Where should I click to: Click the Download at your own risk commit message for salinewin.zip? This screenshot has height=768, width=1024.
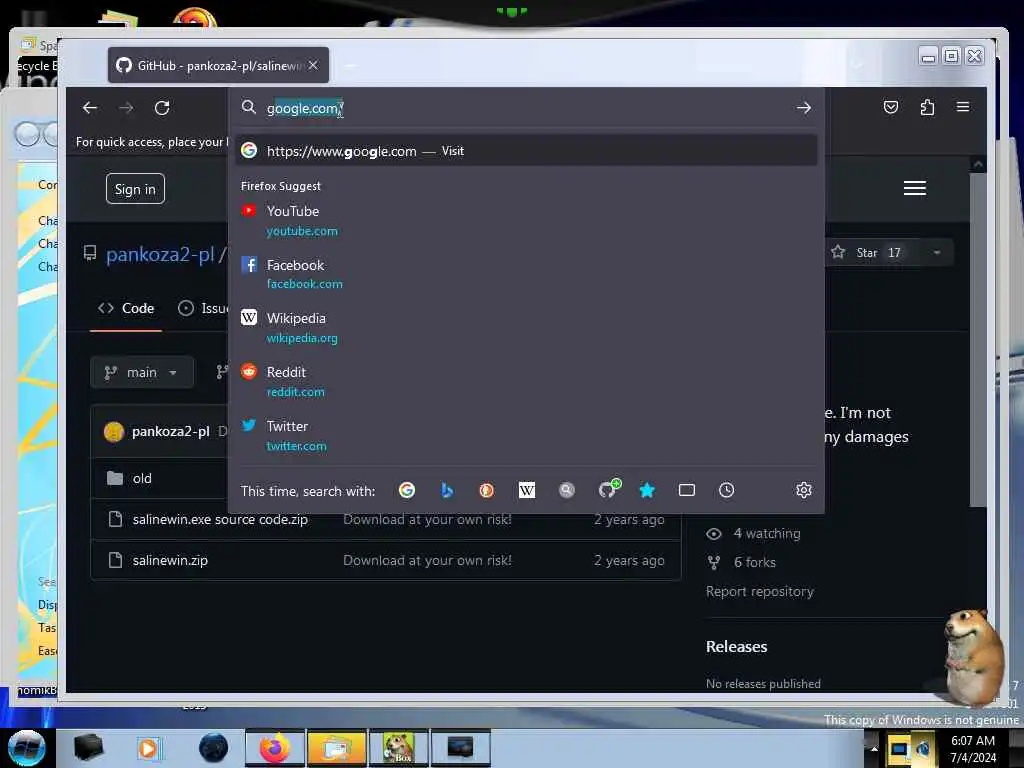pos(427,560)
